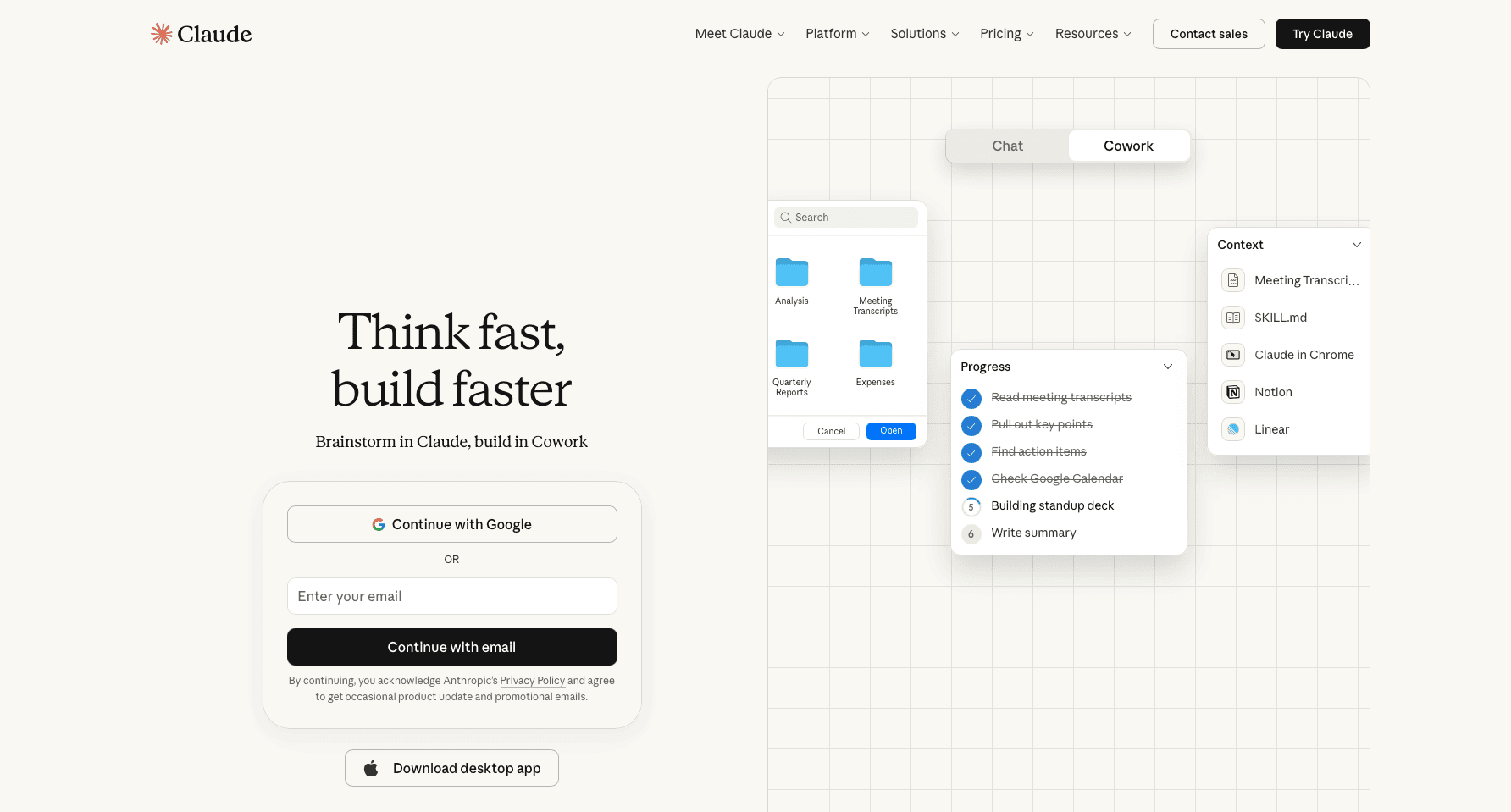
Task: Click Cancel in the file dialog
Action: point(831,431)
